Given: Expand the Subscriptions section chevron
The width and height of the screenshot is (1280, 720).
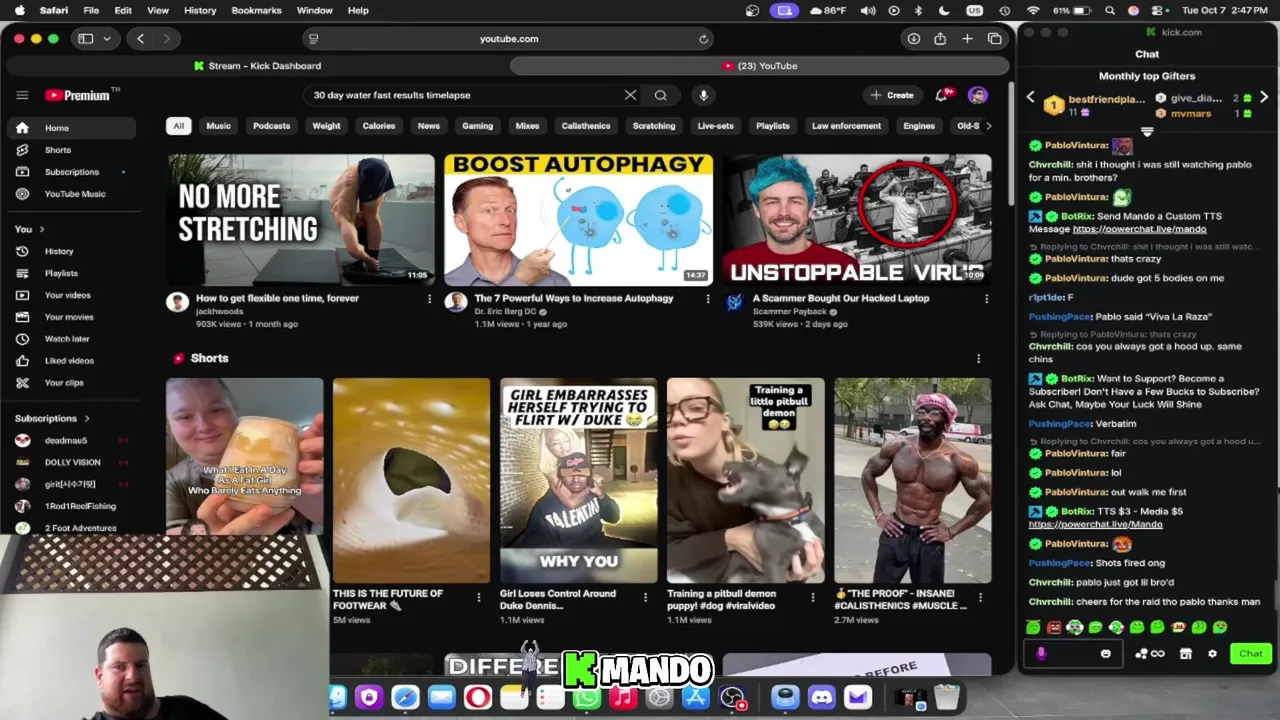Looking at the screenshot, I should point(87,418).
